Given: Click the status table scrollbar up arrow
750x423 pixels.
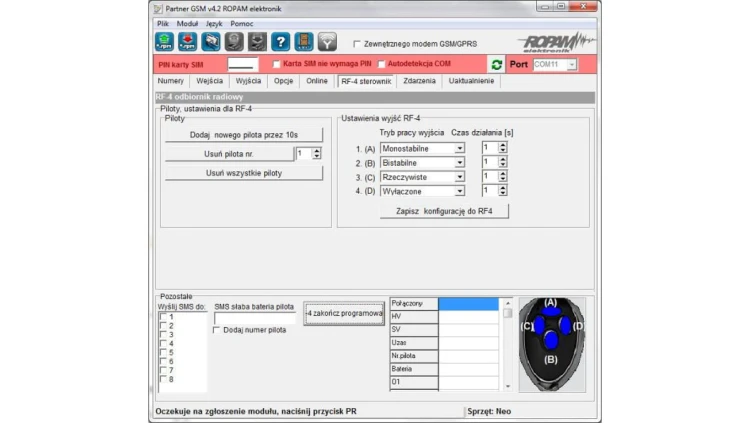Looking at the screenshot, I should [x=507, y=303].
